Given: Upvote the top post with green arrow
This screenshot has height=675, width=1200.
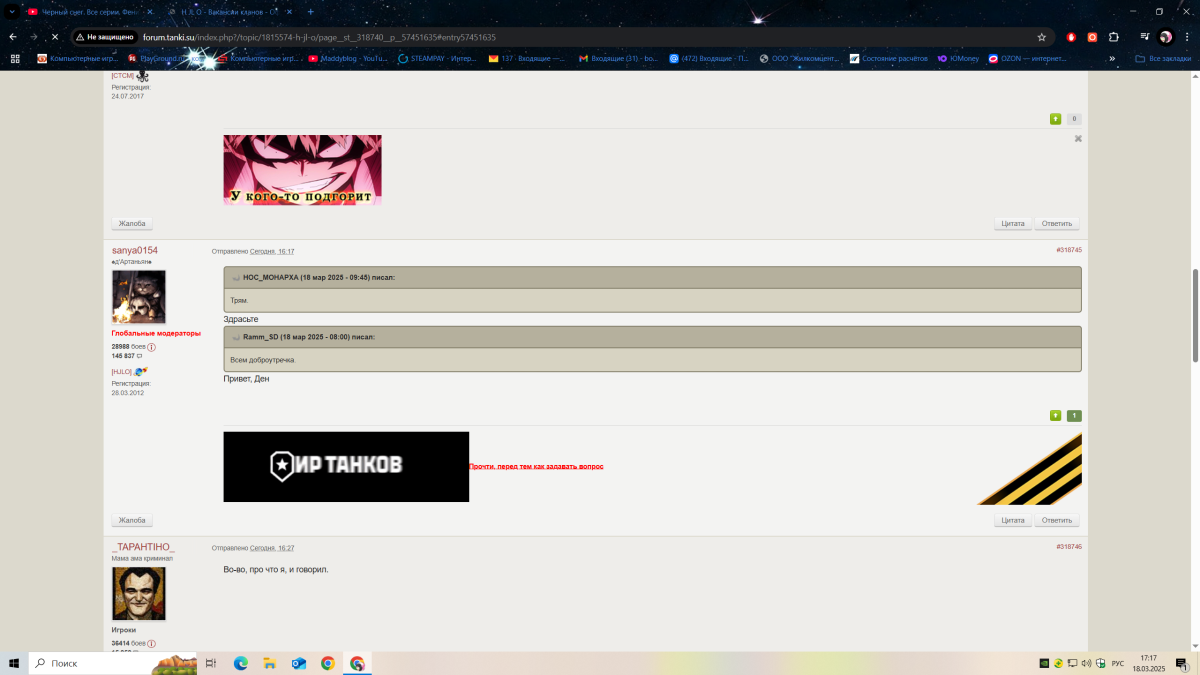Looking at the screenshot, I should click(x=1055, y=119).
